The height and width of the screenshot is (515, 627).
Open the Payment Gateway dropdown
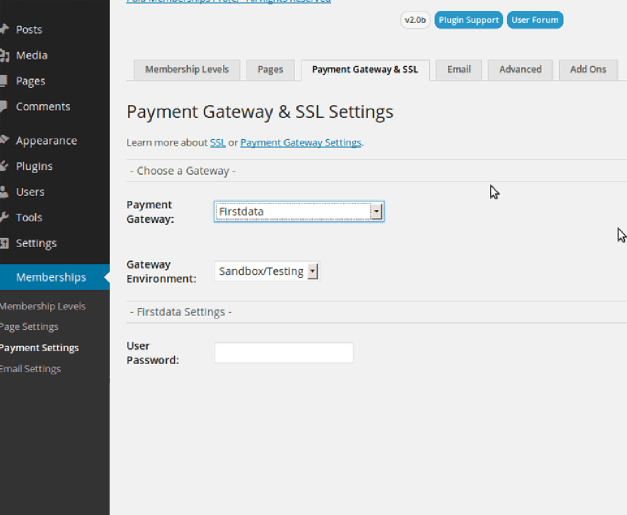pos(299,212)
